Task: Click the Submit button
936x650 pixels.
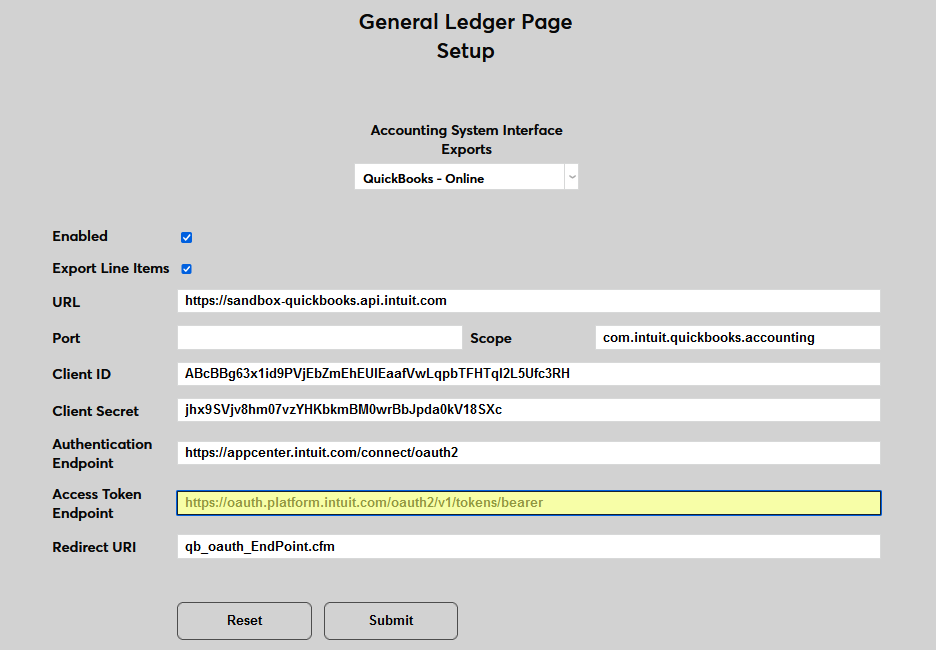Action: tap(390, 621)
